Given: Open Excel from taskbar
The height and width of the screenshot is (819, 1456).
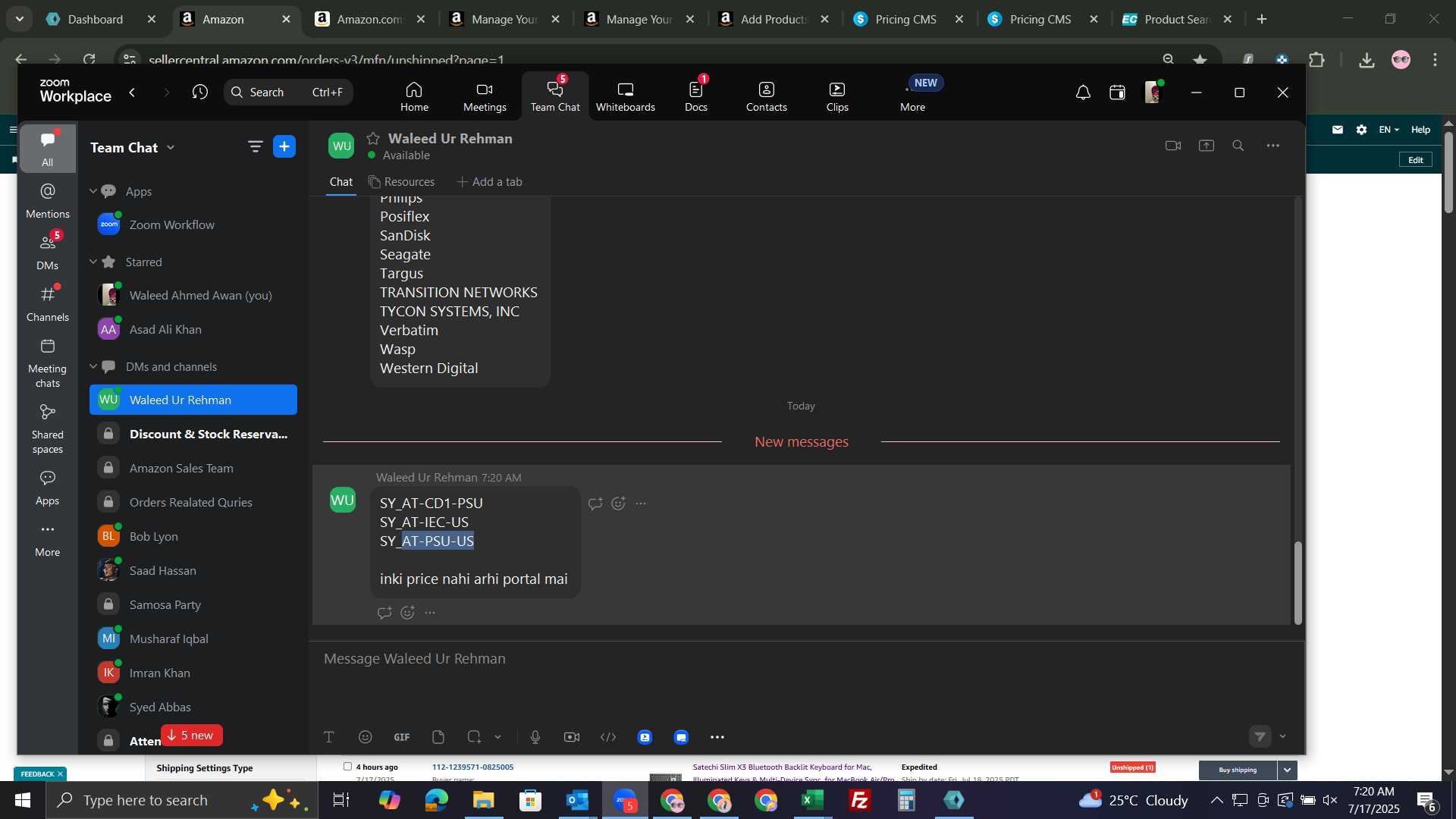Looking at the screenshot, I should coord(813,800).
